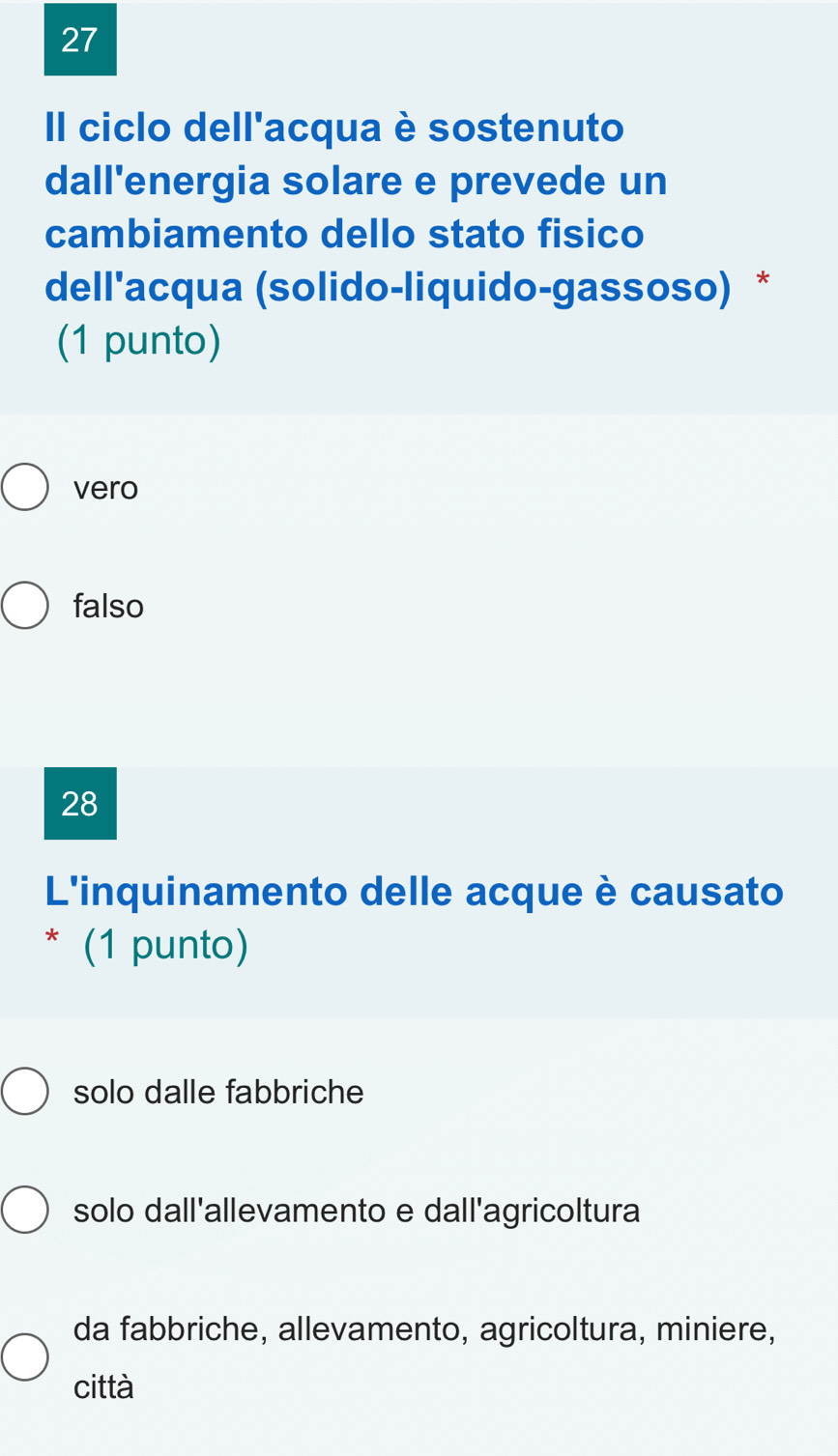This screenshot has height=1456, width=838.
Task: Pick radio for 'solo dall'allevamento e dall'agricoltura'
Action: (x=24, y=1211)
